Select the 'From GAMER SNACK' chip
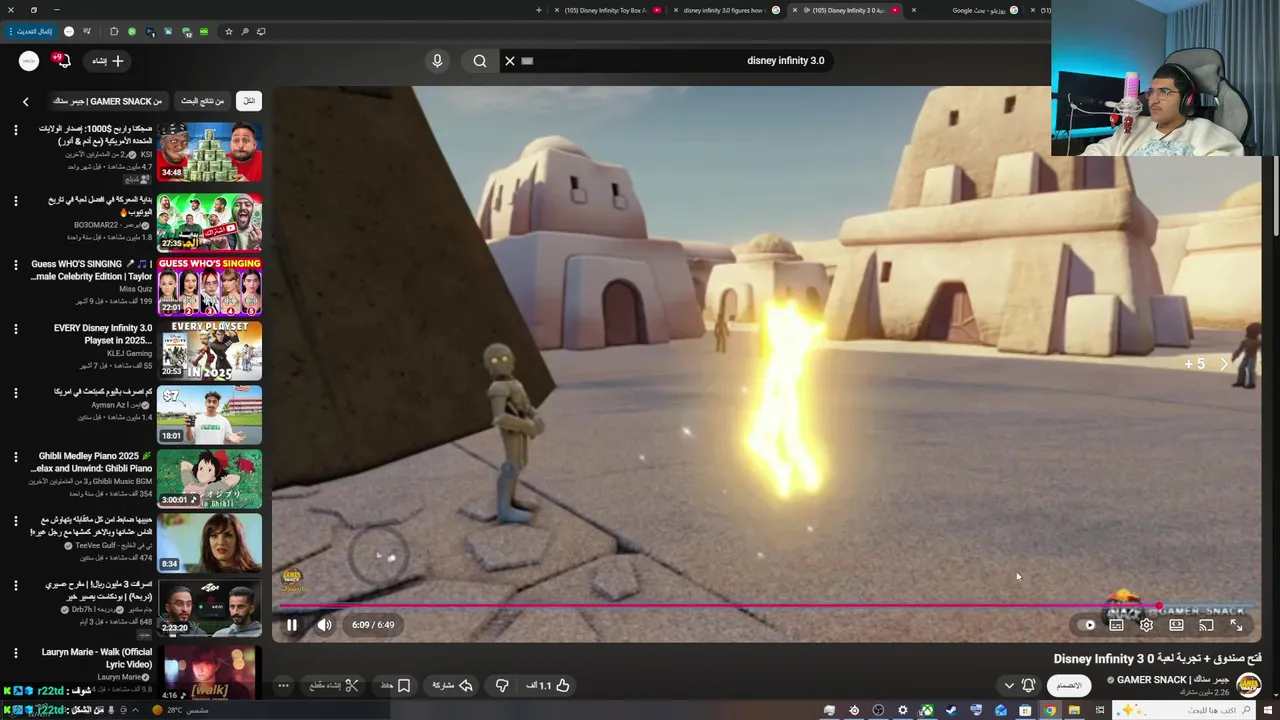 pos(107,101)
